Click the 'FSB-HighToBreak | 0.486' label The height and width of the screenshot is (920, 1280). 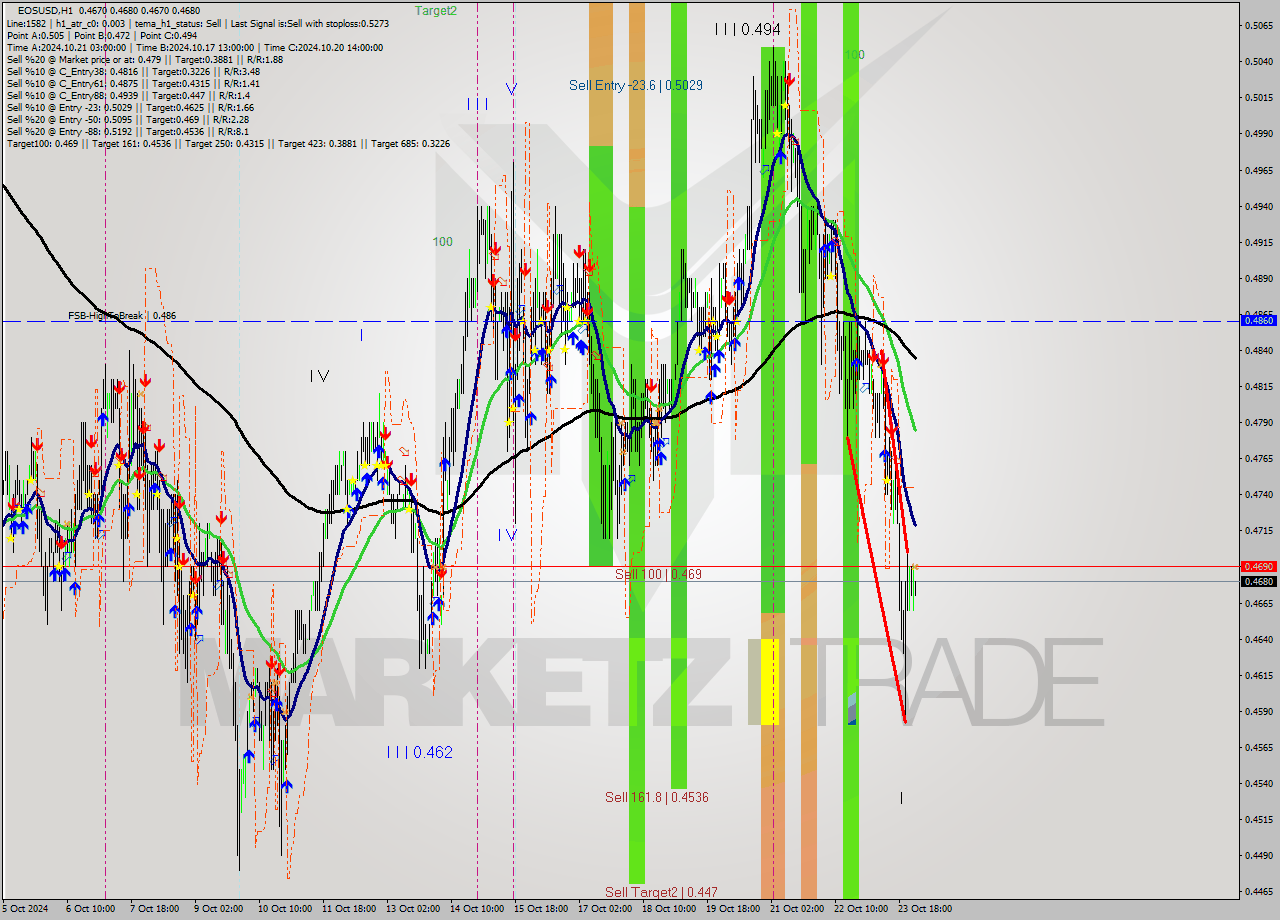click(122, 315)
